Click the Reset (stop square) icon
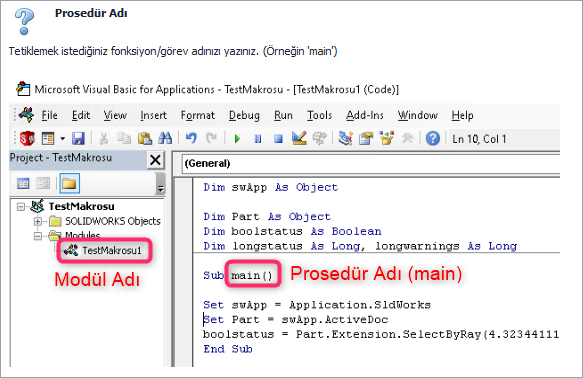 tap(278, 139)
